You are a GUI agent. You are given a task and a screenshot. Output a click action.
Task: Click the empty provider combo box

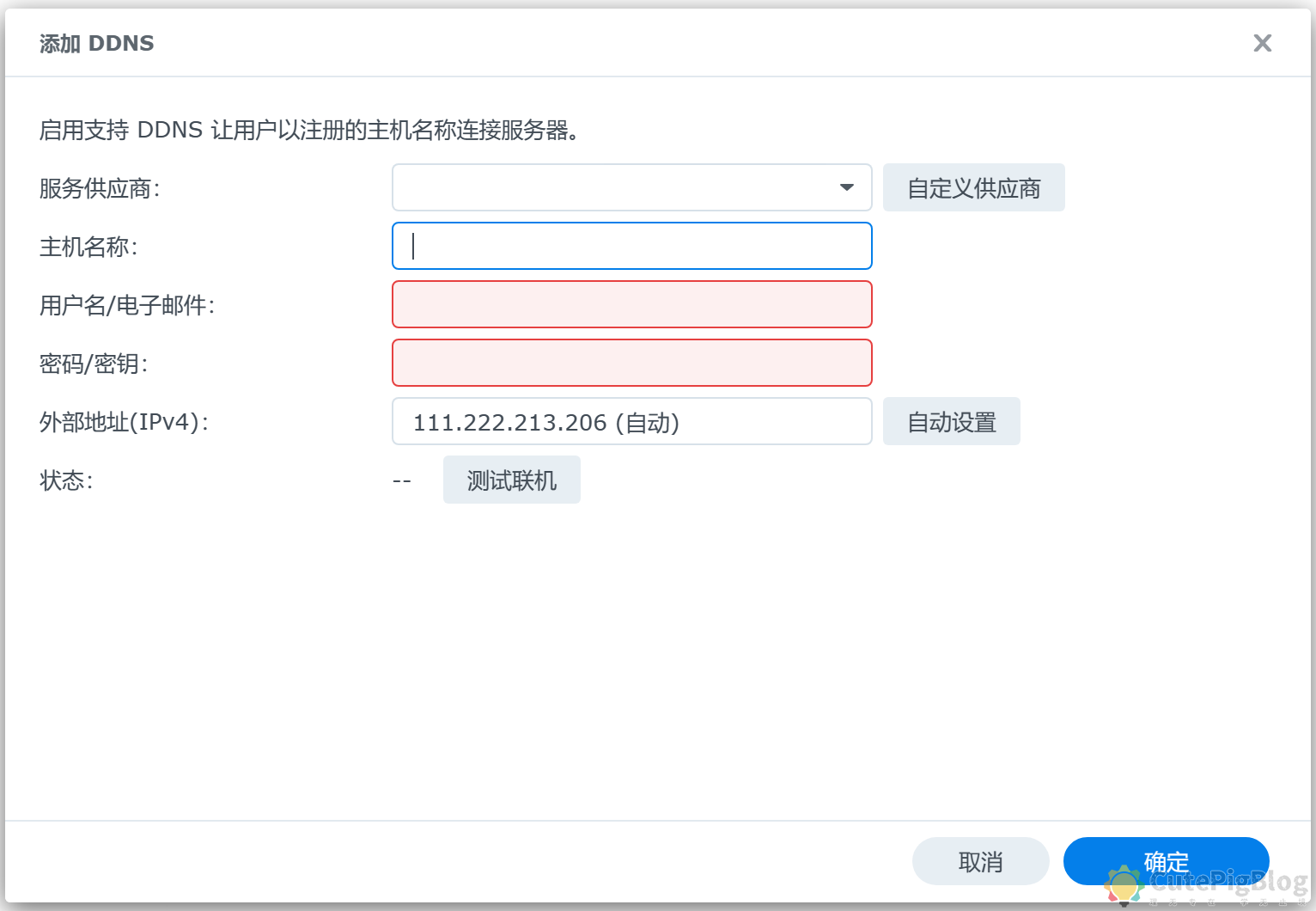(x=601, y=187)
